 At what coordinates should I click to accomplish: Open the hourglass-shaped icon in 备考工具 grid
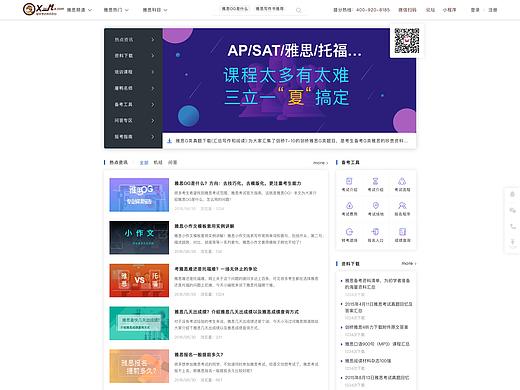tap(375, 181)
